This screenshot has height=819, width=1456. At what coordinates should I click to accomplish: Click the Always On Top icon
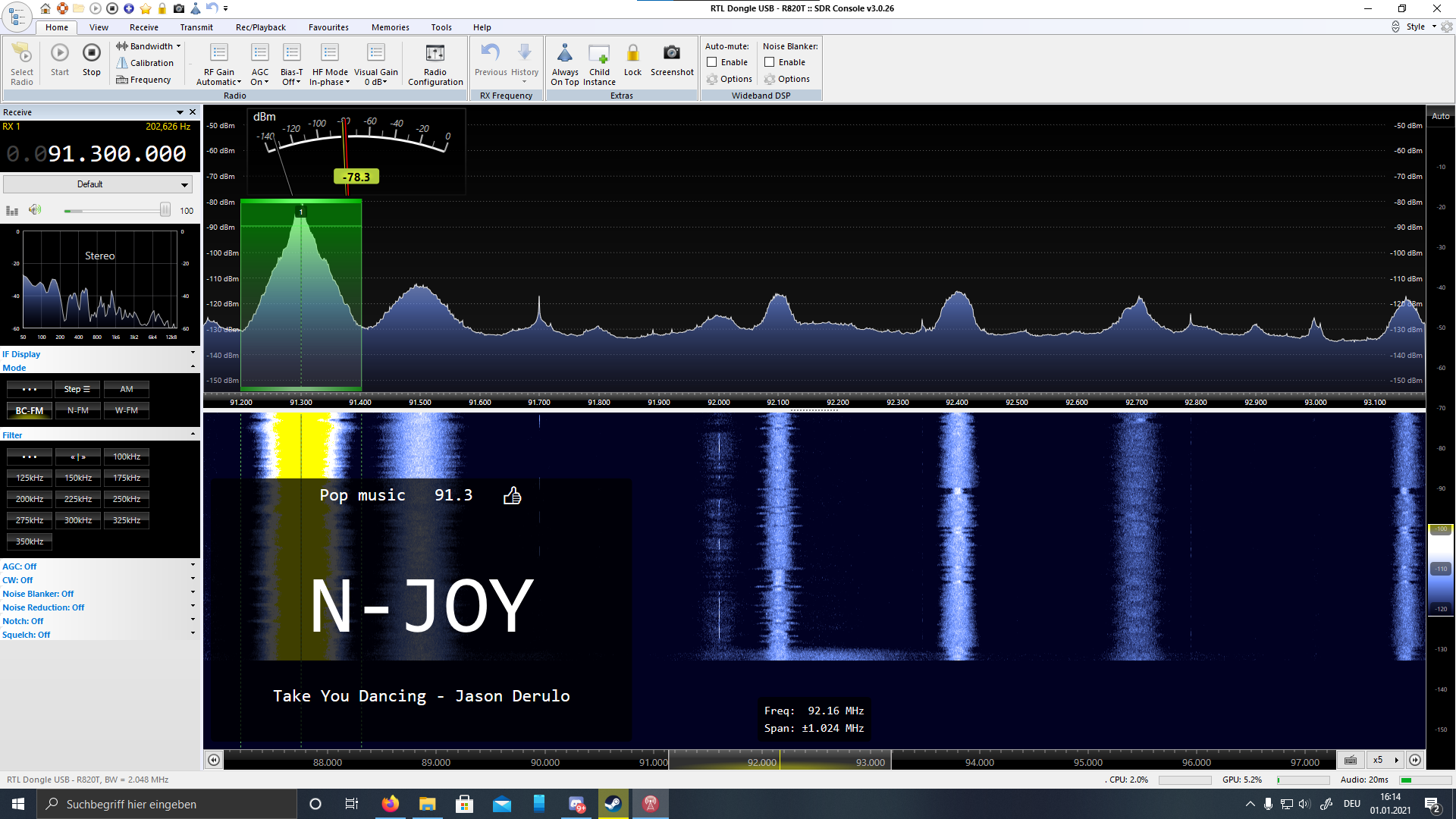tap(565, 53)
